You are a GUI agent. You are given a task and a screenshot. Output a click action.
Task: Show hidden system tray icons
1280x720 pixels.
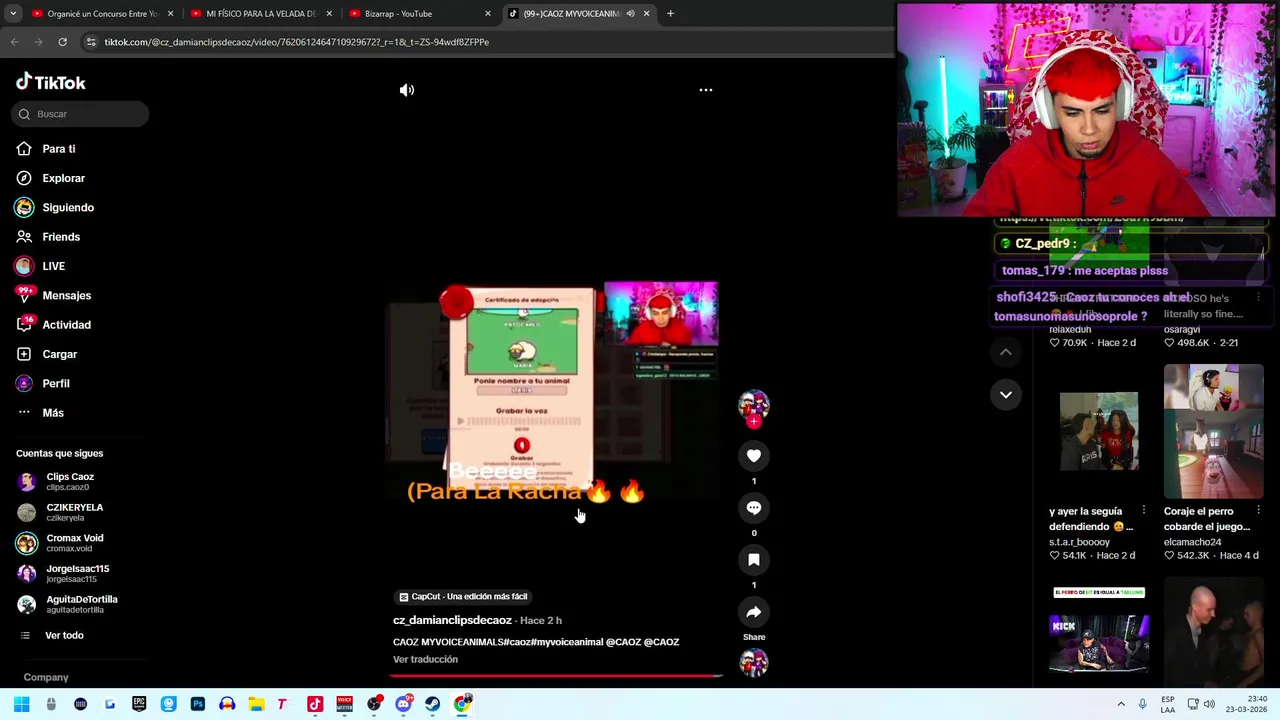(x=1121, y=704)
